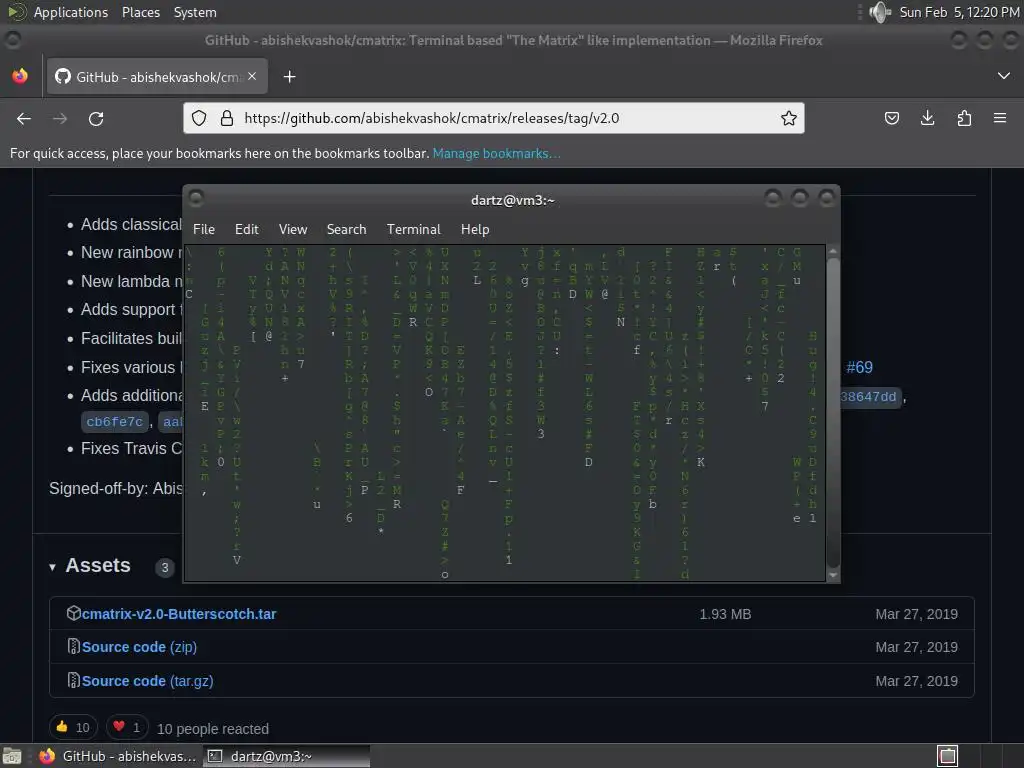Open the Terminal menu
1024x768 pixels.
[413, 229]
